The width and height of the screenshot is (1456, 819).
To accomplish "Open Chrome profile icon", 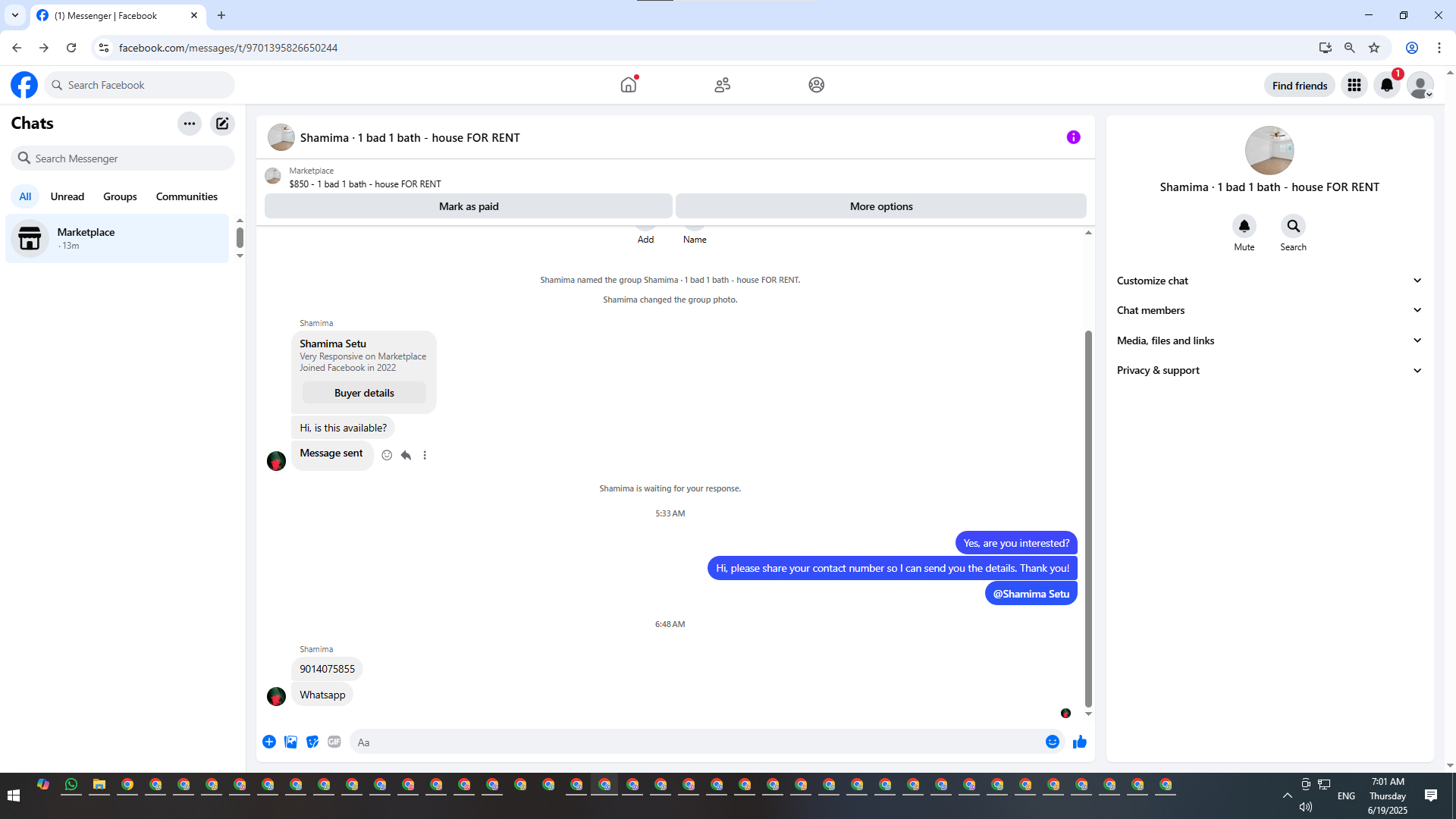I will pyautogui.click(x=1412, y=48).
